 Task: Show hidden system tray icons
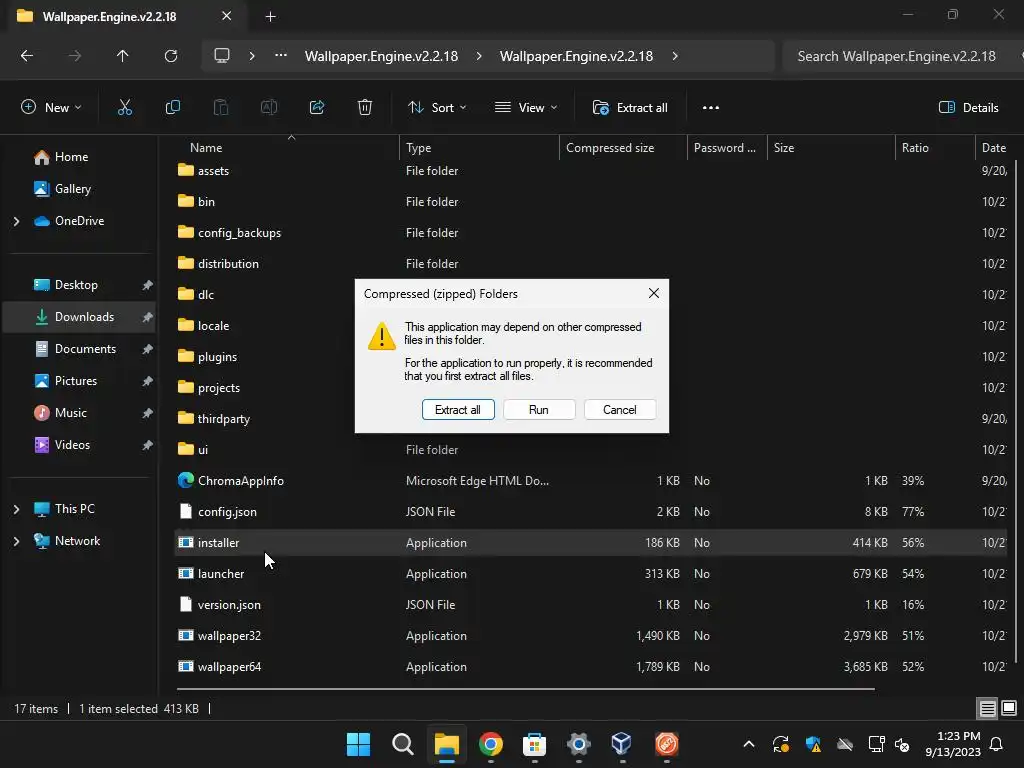(749, 744)
